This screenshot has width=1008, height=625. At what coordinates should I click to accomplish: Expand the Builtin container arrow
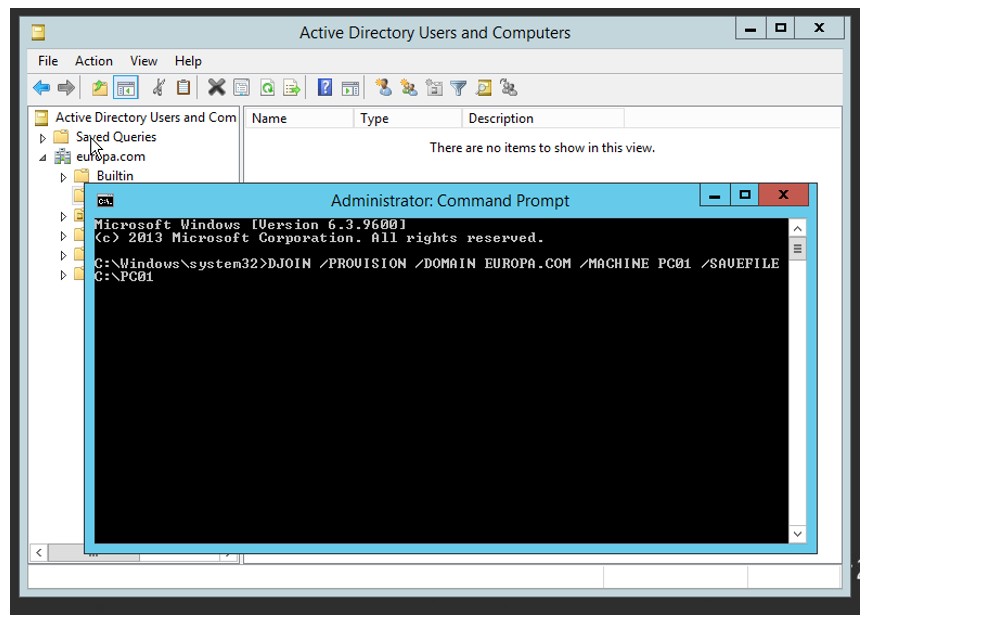[63, 177]
